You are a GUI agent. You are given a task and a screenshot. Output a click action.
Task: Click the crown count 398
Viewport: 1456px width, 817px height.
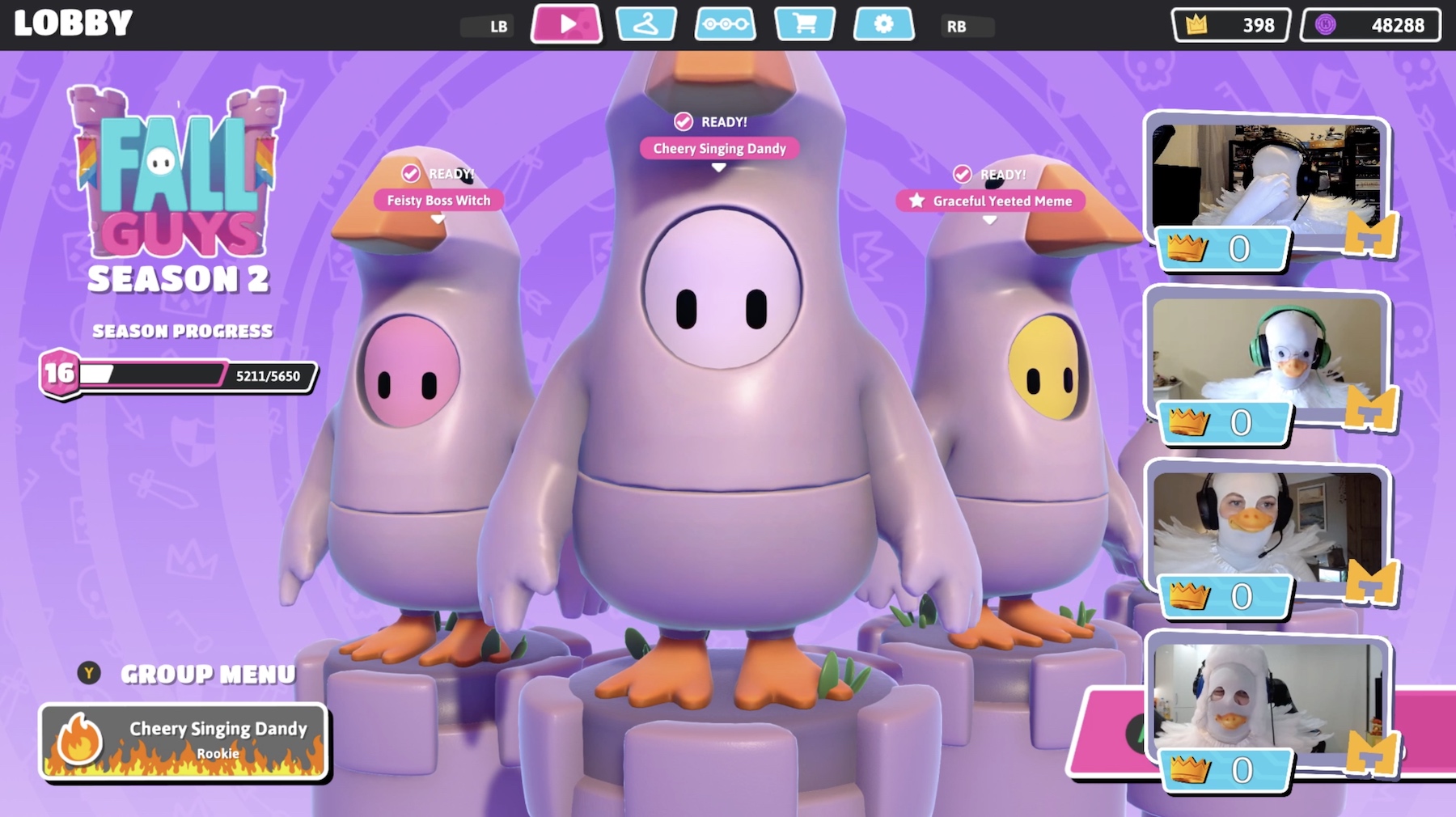tap(1258, 25)
